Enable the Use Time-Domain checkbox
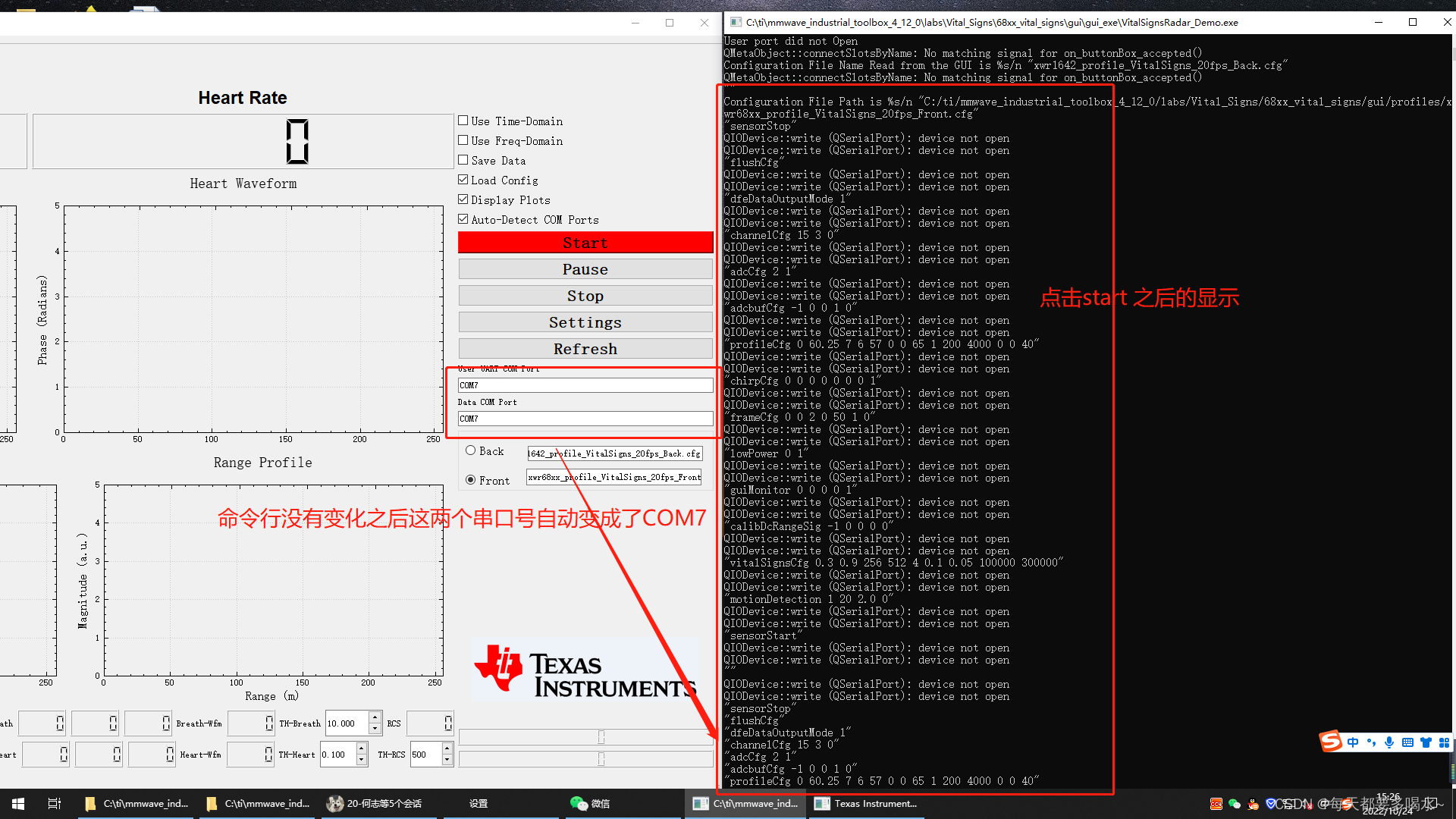The image size is (1456, 819). point(463,120)
